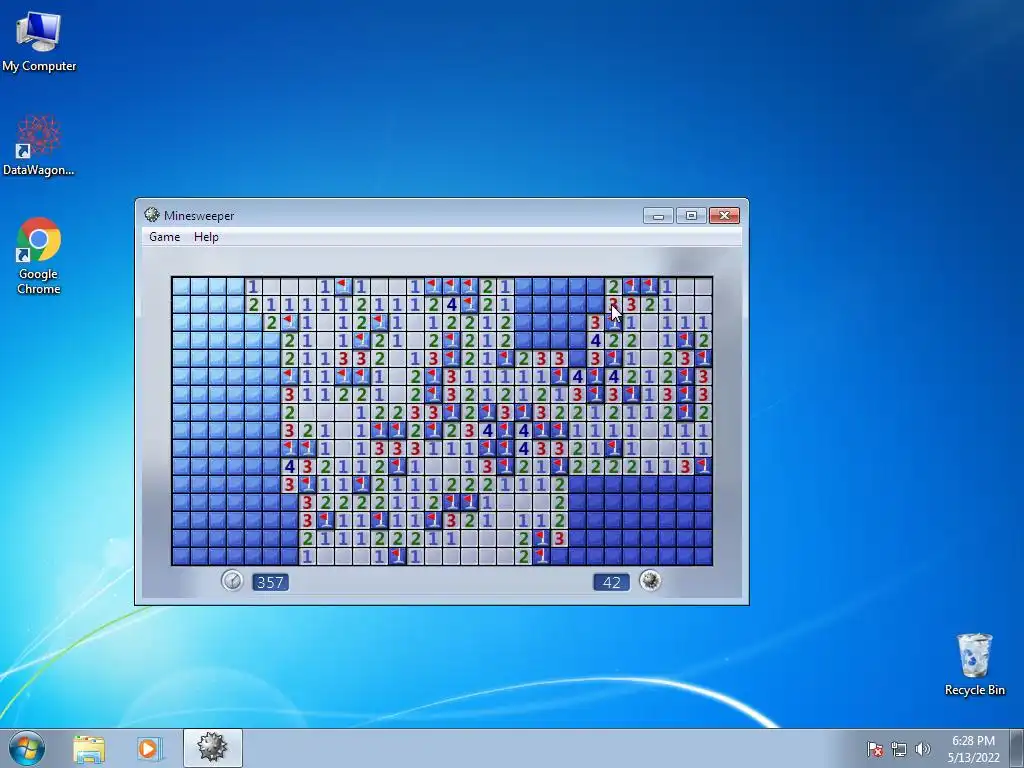Open Windows Explorer from the taskbar
Screen dimensions: 1024x768
89,749
